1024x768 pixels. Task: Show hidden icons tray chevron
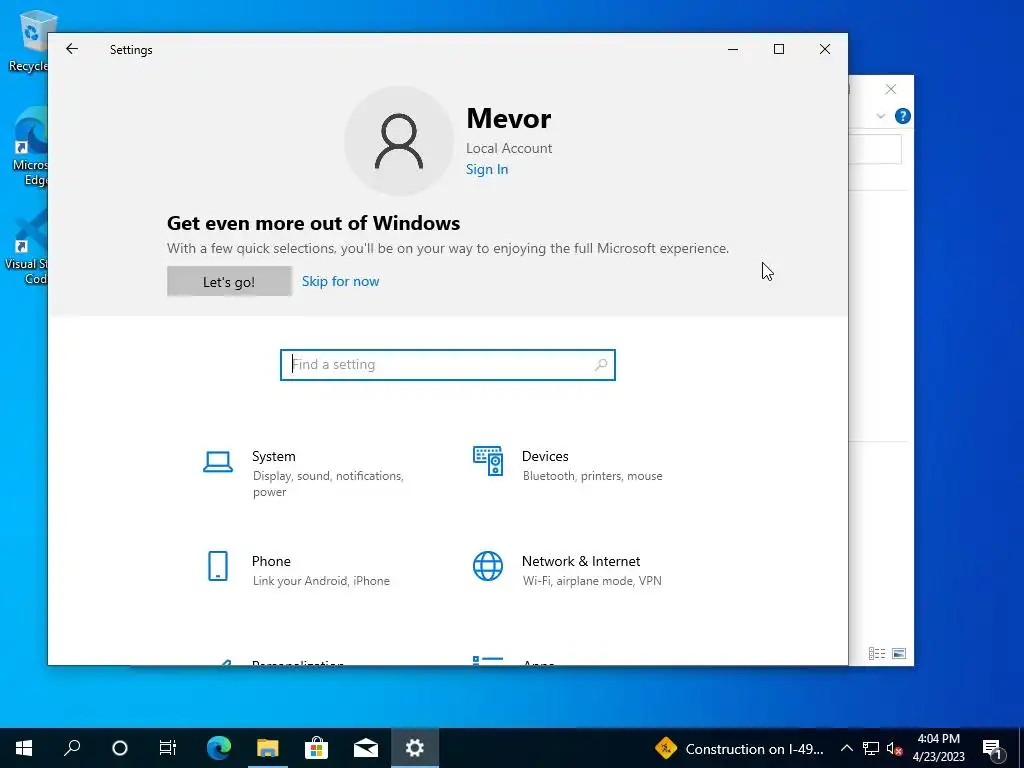[x=846, y=748]
